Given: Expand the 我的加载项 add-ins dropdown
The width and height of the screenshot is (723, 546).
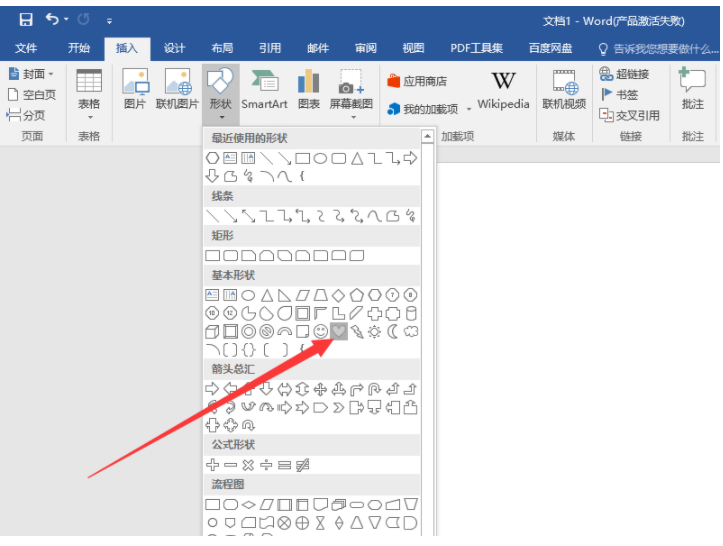Looking at the screenshot, I should 468,109.
